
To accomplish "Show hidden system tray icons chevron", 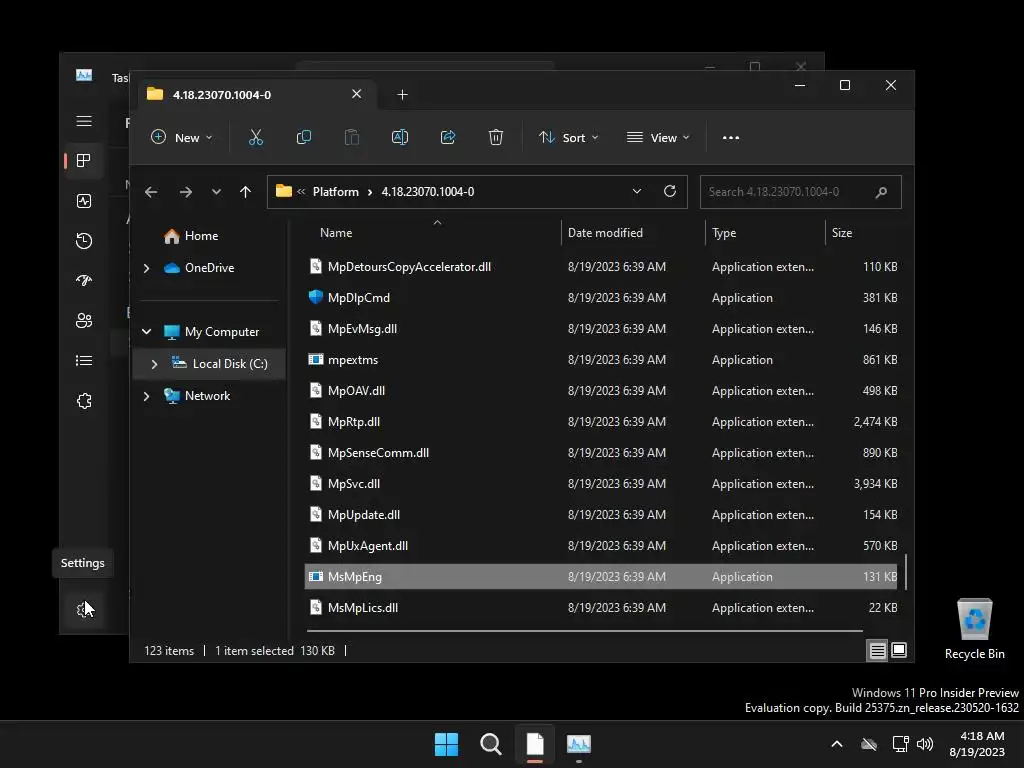I will click(837, 744).
